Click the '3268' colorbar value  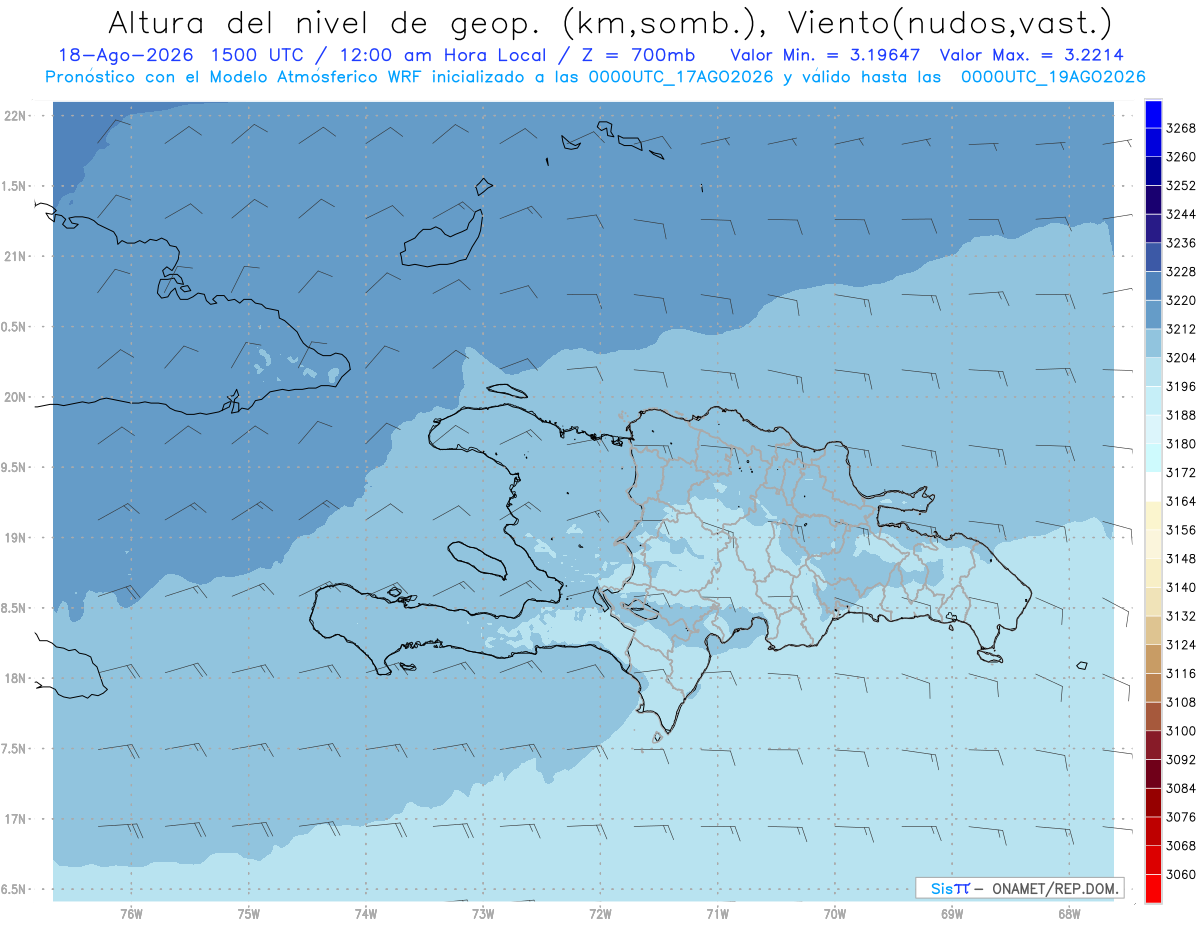click(x=1181, y=128)
